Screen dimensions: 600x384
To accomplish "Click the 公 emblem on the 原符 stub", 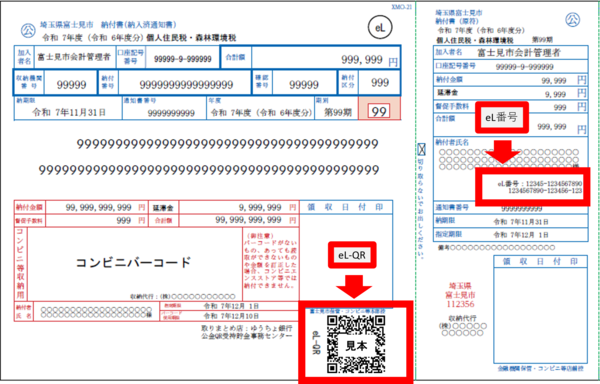I will (573, 19).
